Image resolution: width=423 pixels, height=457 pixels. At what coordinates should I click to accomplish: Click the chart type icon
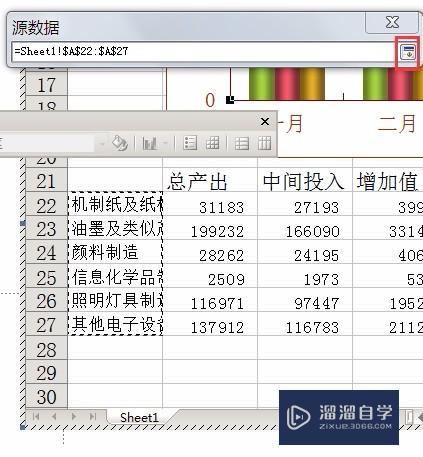(x=150, y=144)
